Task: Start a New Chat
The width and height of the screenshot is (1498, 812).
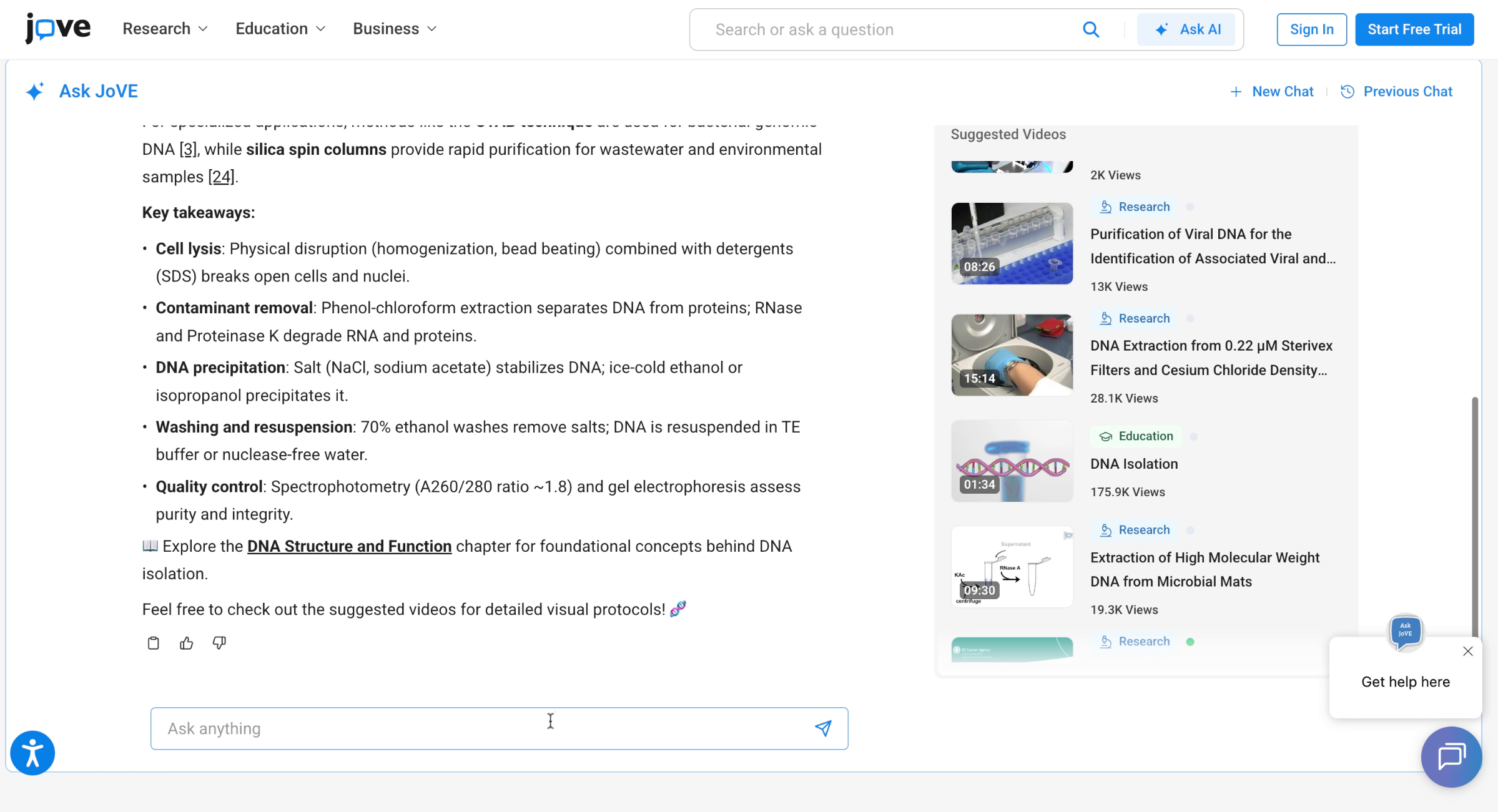Action: point(1271,92)
